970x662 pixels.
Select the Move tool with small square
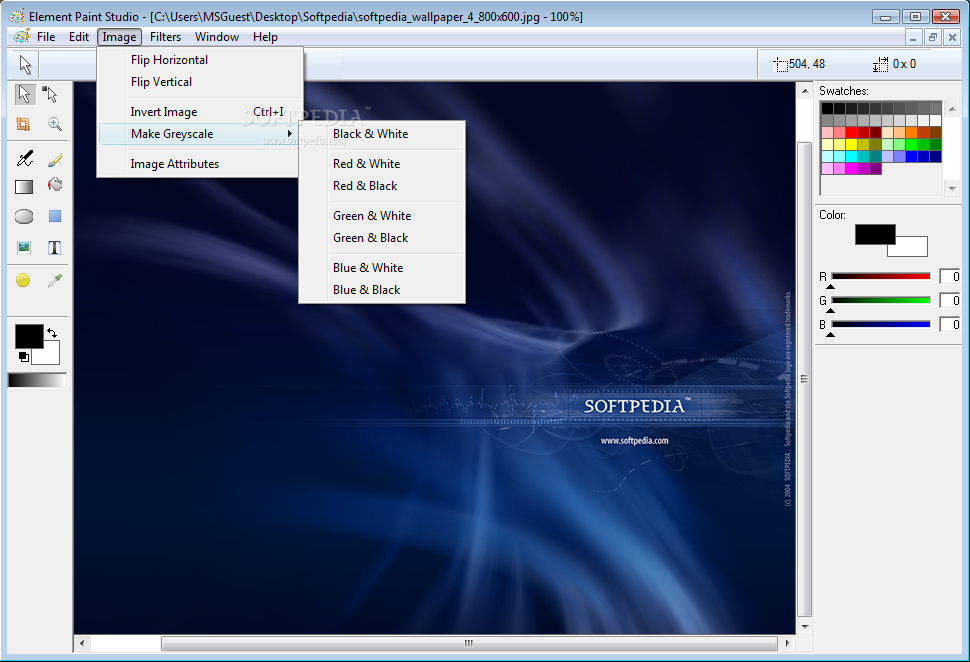[51, 94]
